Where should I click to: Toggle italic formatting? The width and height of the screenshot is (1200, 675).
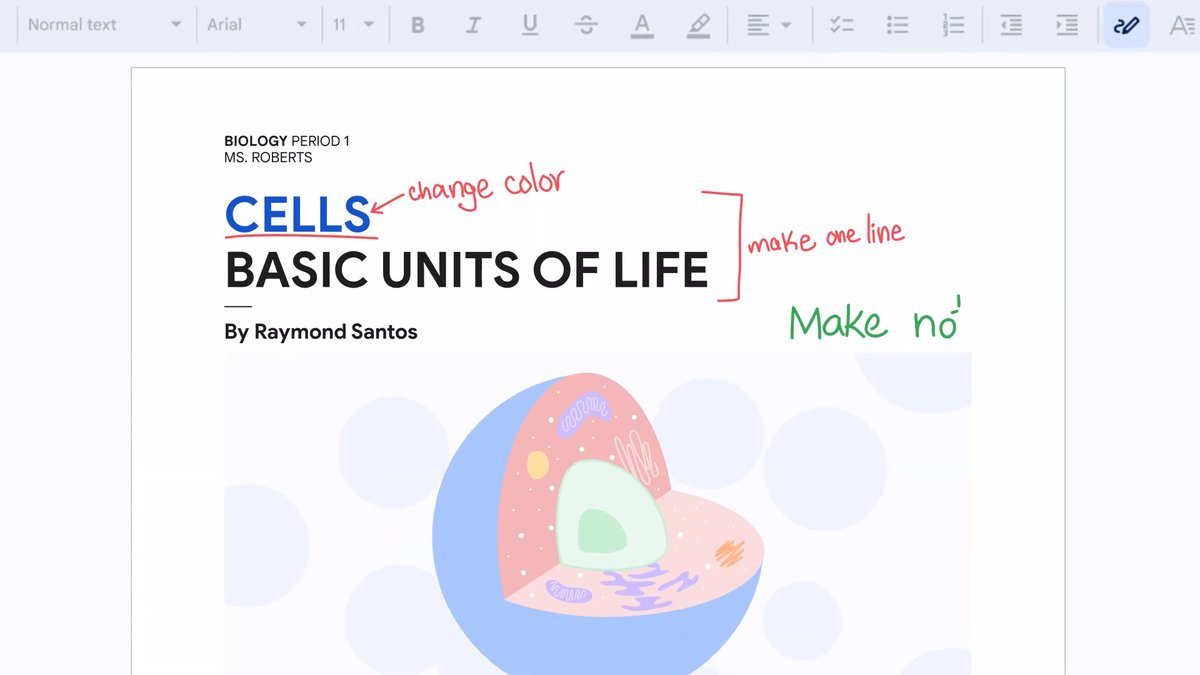(x=474, y=25)
